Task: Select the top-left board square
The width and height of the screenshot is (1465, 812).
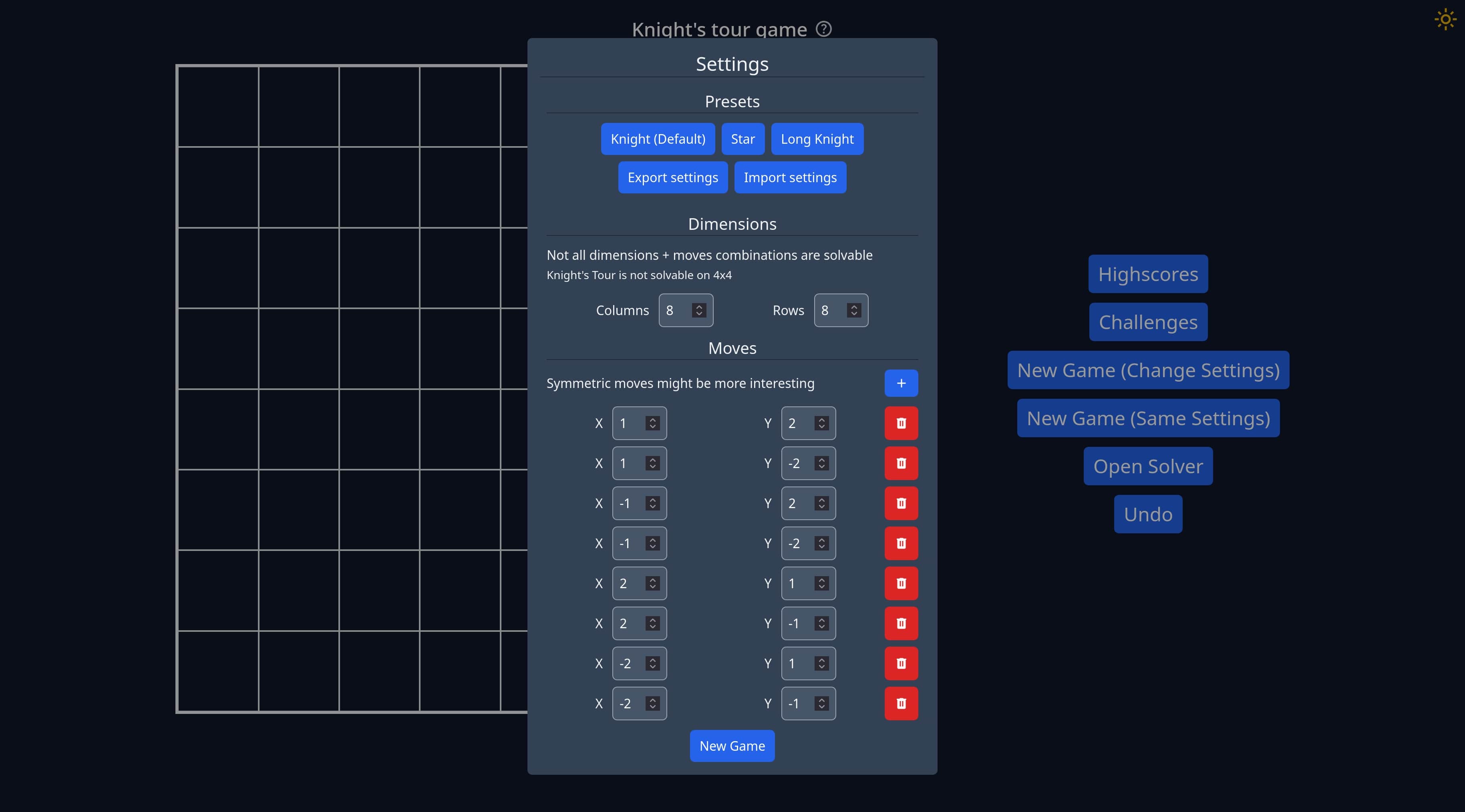Action: [x=218, y=107]
